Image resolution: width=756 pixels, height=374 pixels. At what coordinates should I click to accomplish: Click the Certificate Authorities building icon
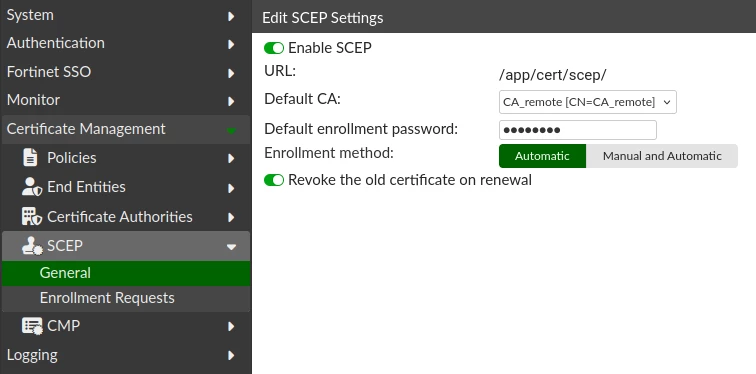[x=32, y=216]
